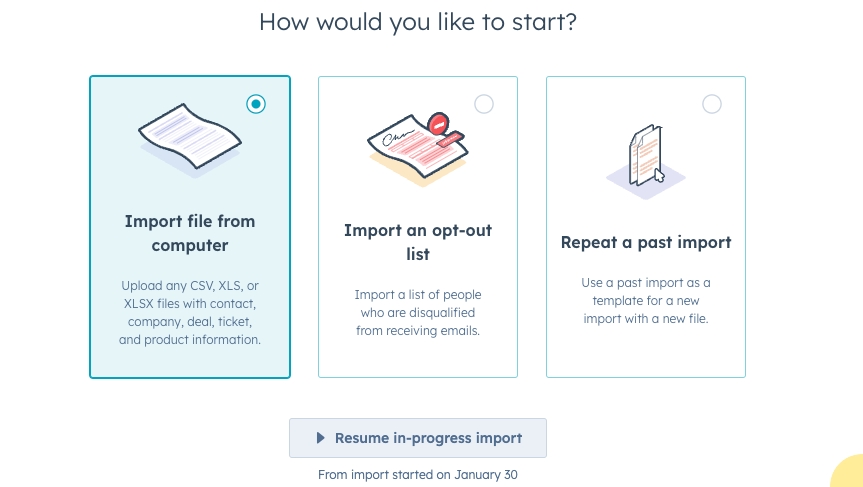Click the opt-out list signed document illustration
Screen dimensions: 863x487
click(410, 145)
